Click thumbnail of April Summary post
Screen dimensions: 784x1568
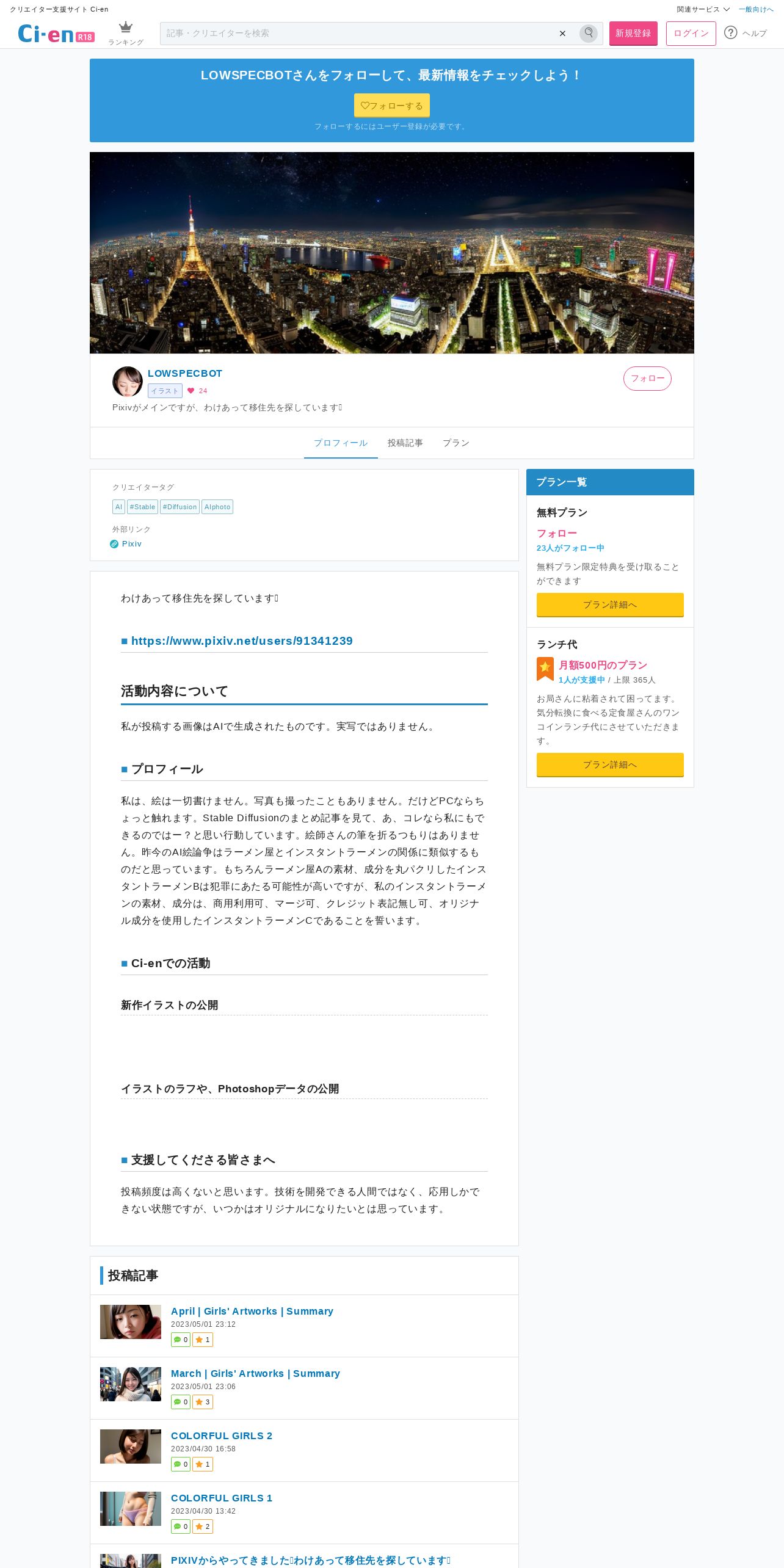131,1322
